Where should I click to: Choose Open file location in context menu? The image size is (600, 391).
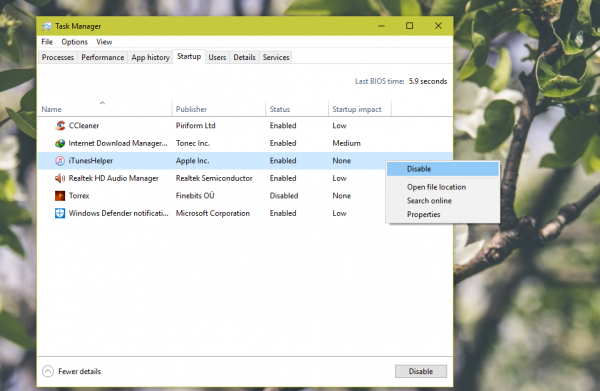[443, 187]
